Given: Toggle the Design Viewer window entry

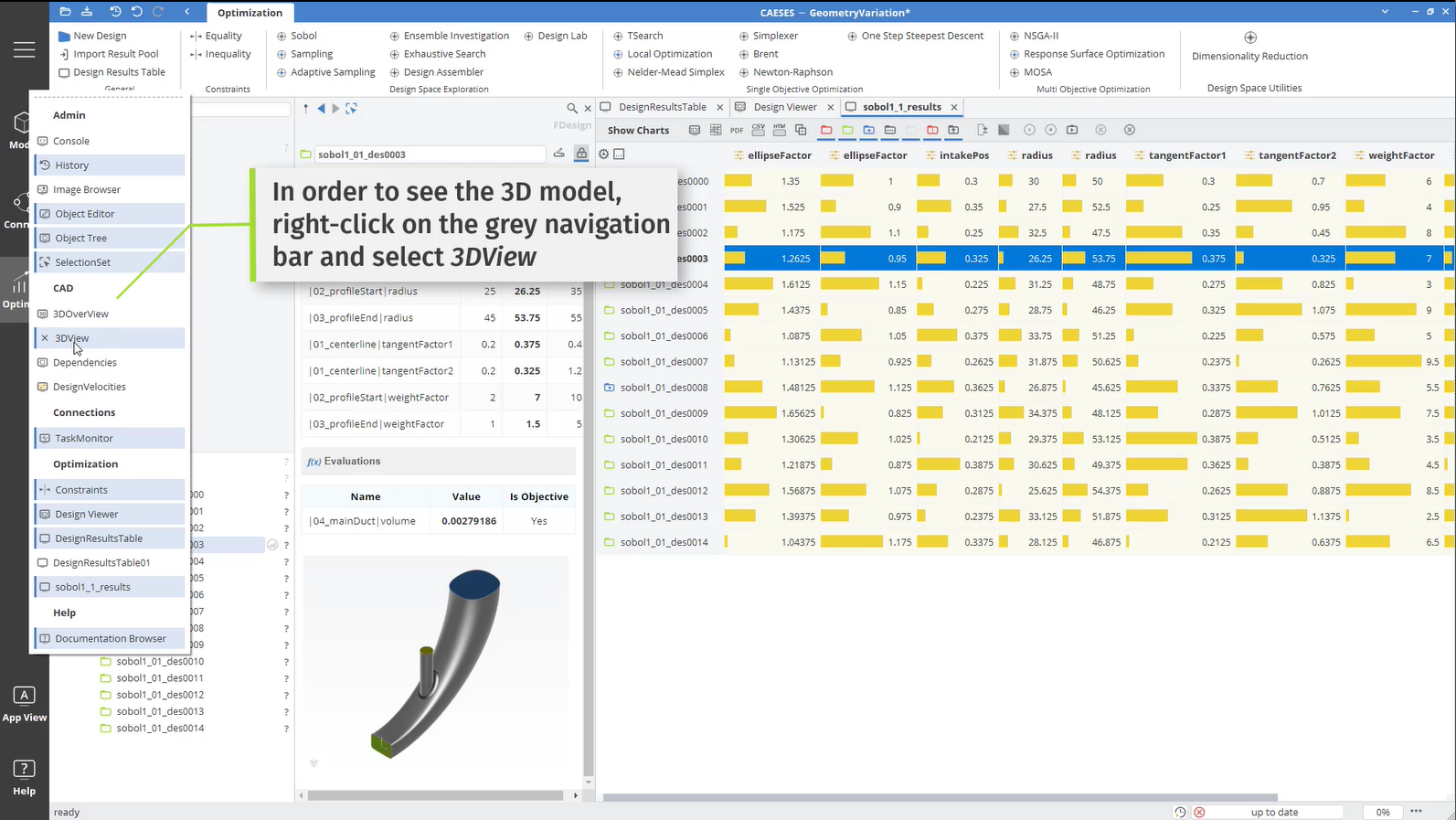Looking at the screenshot, I should click(x=86, y=515).
